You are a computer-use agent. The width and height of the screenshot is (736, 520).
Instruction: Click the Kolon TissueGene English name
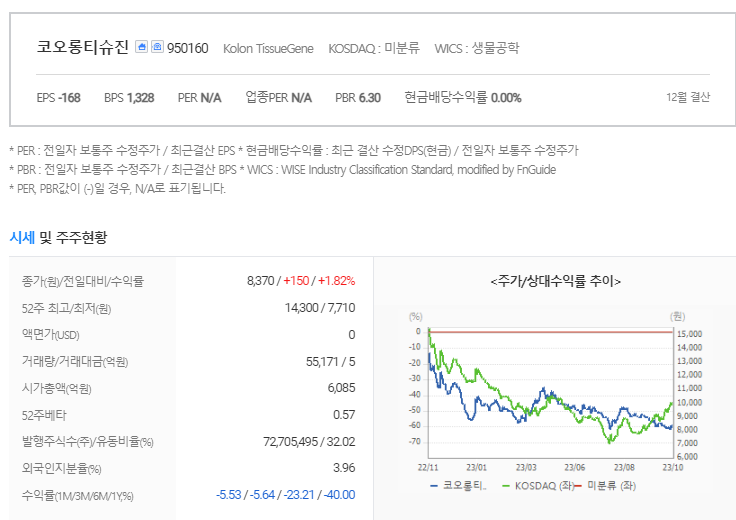(268, 48)
